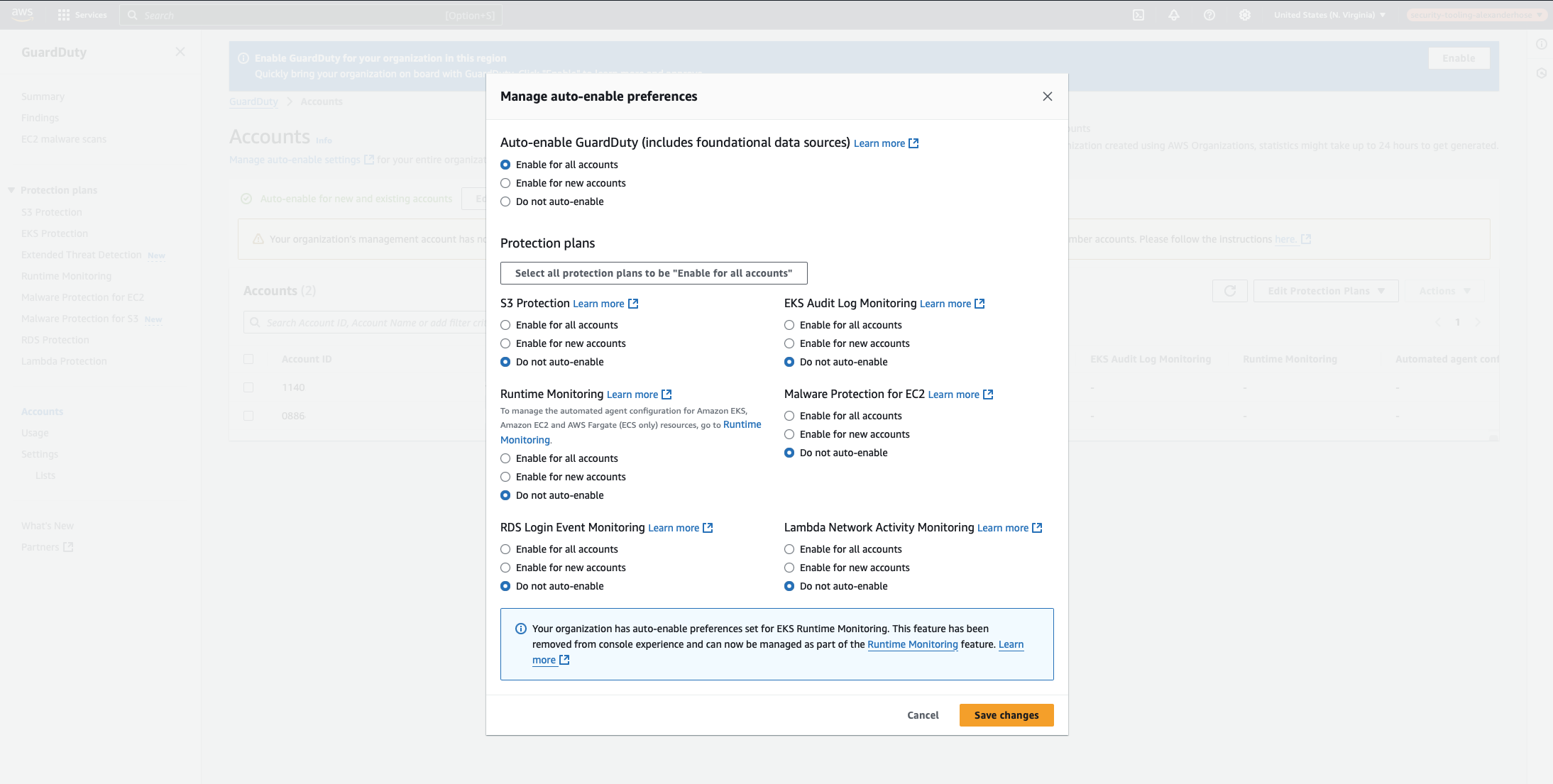Focus the account search filter field
This screenshot has height=784, width=1553.
[x=366, y=323]
